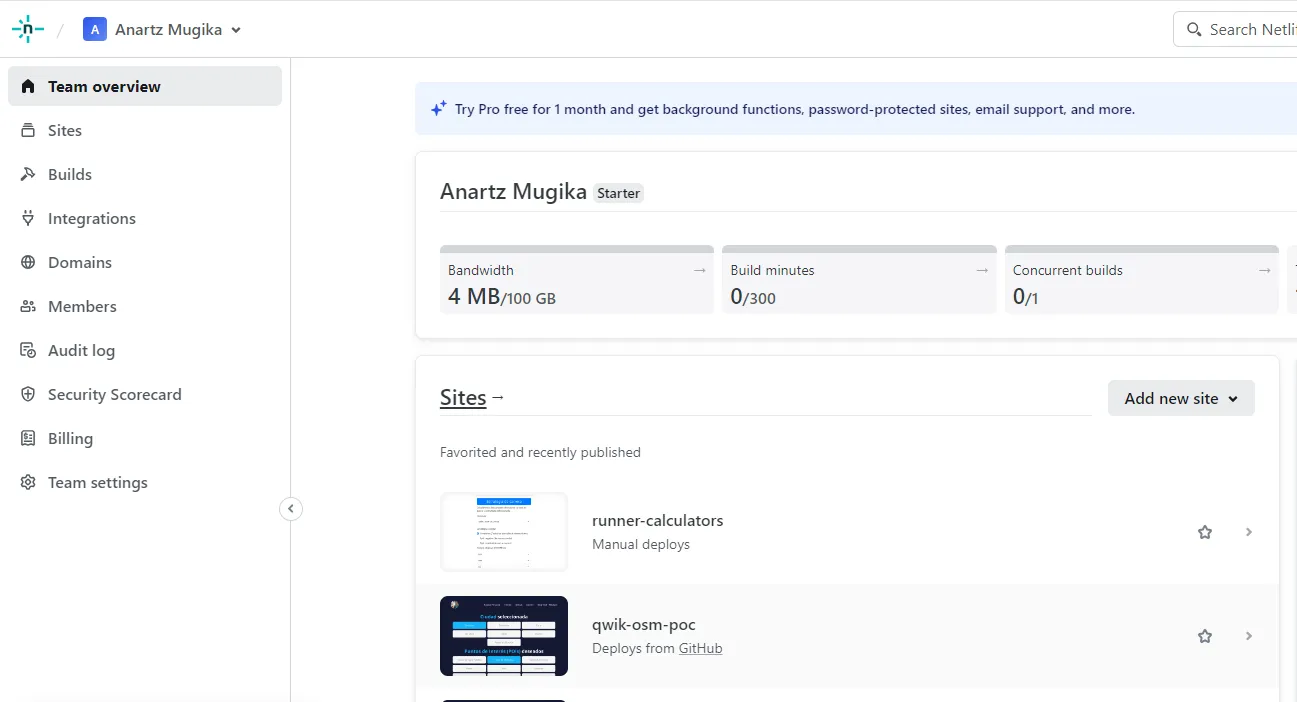Screen dimensions: 1297x702
Task: Click into the Search Netlify field
Action: (1236, 29)
